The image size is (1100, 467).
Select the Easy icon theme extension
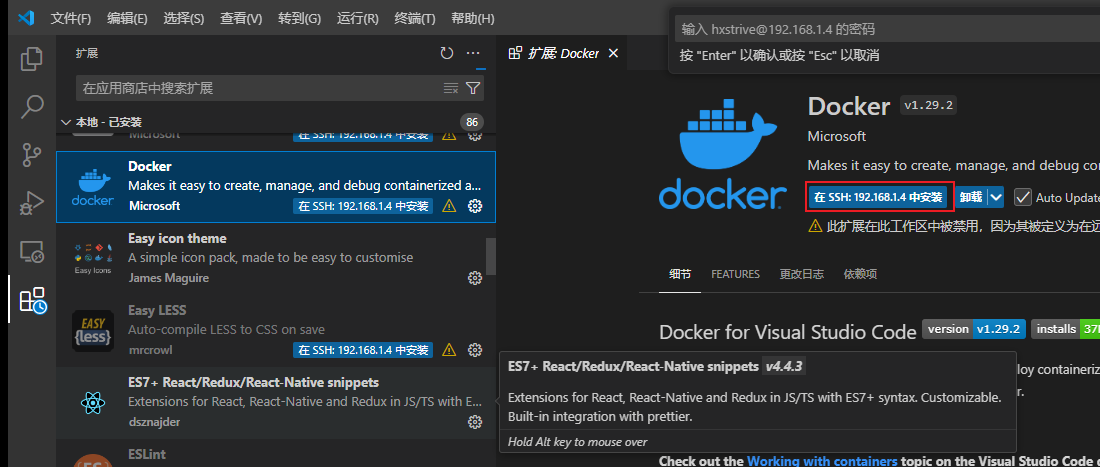pyautogui.click(x=276, y=259)
